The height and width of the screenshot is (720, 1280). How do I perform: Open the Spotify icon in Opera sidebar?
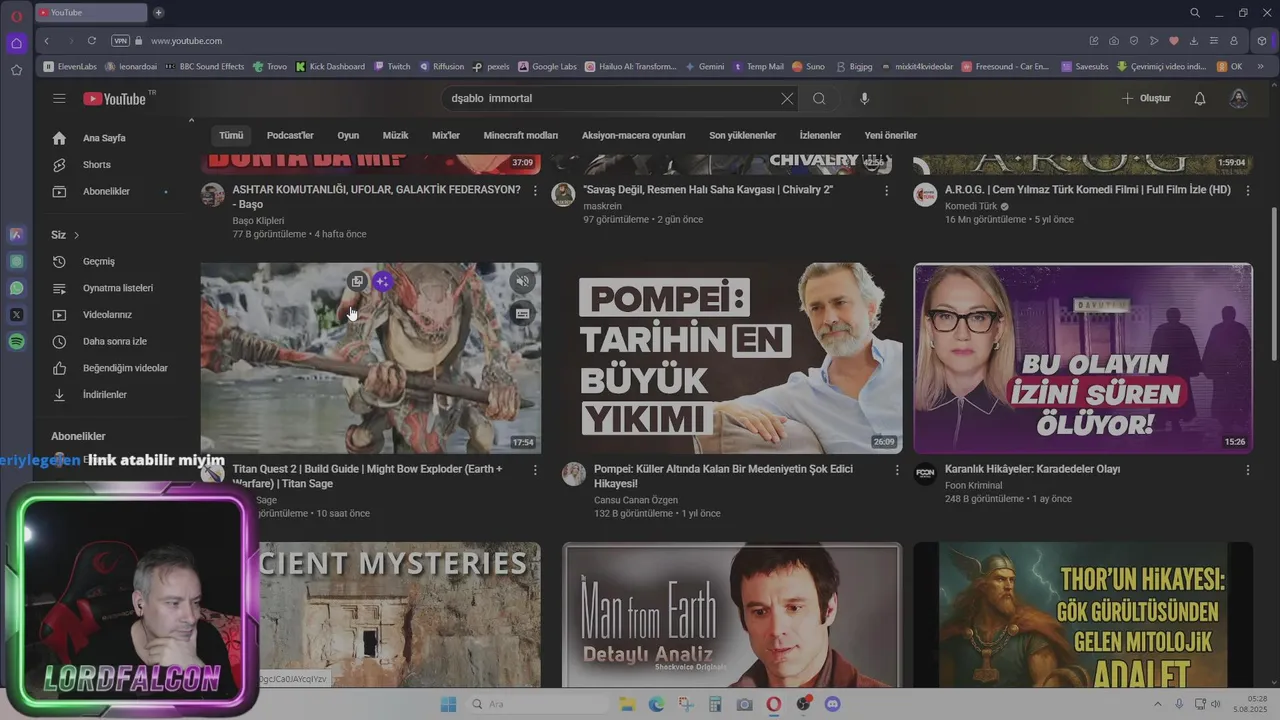[x=16, y=341]
